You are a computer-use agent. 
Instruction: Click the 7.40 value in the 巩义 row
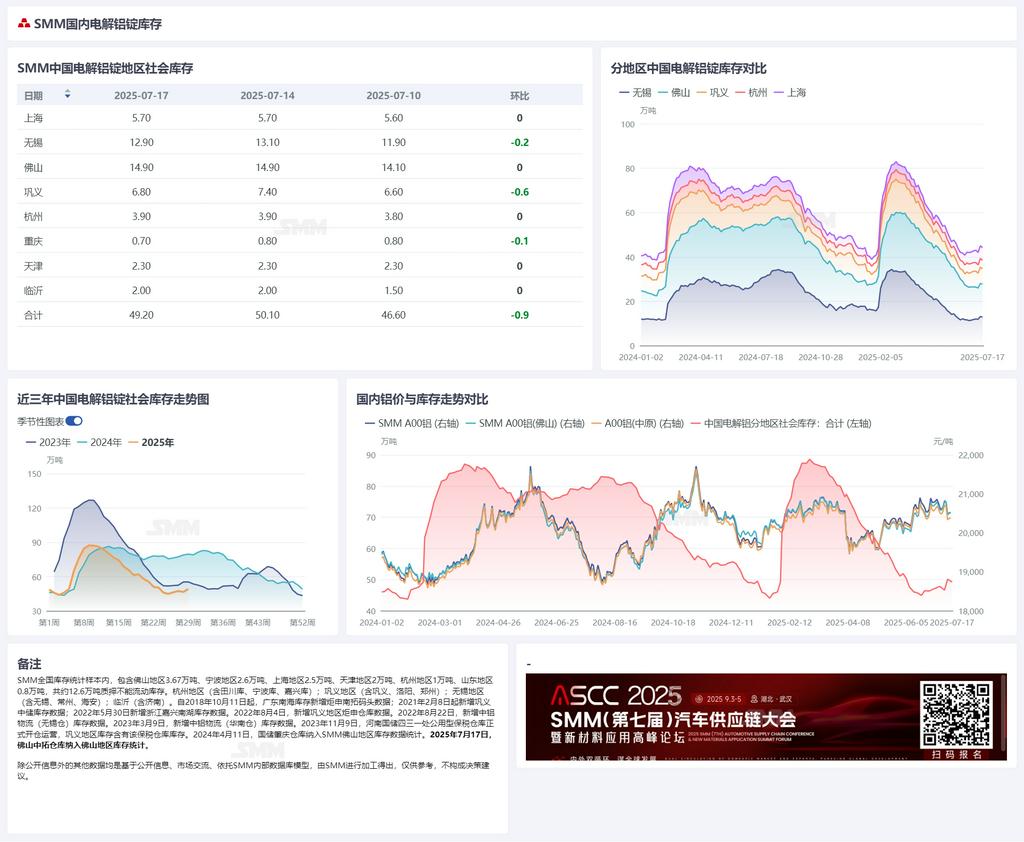click(x=267, y=192)
